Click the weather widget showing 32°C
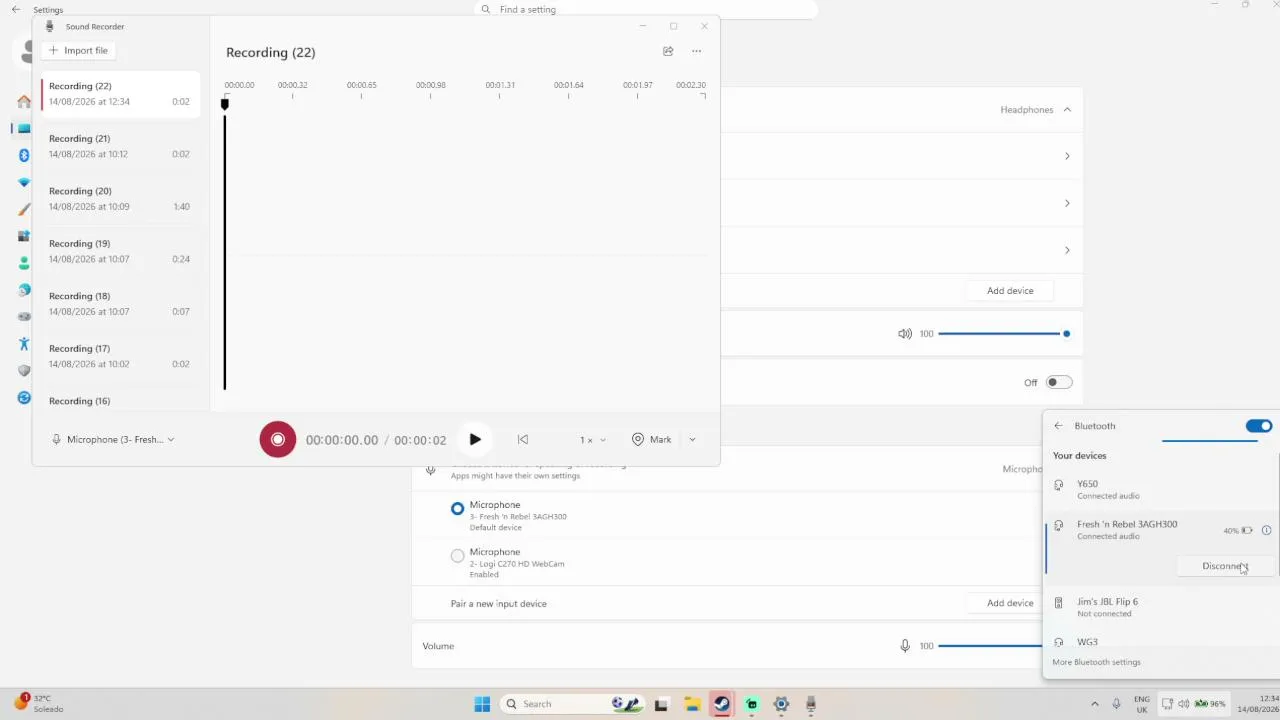Screen dimensions: 1280x720 click(40, 703)
